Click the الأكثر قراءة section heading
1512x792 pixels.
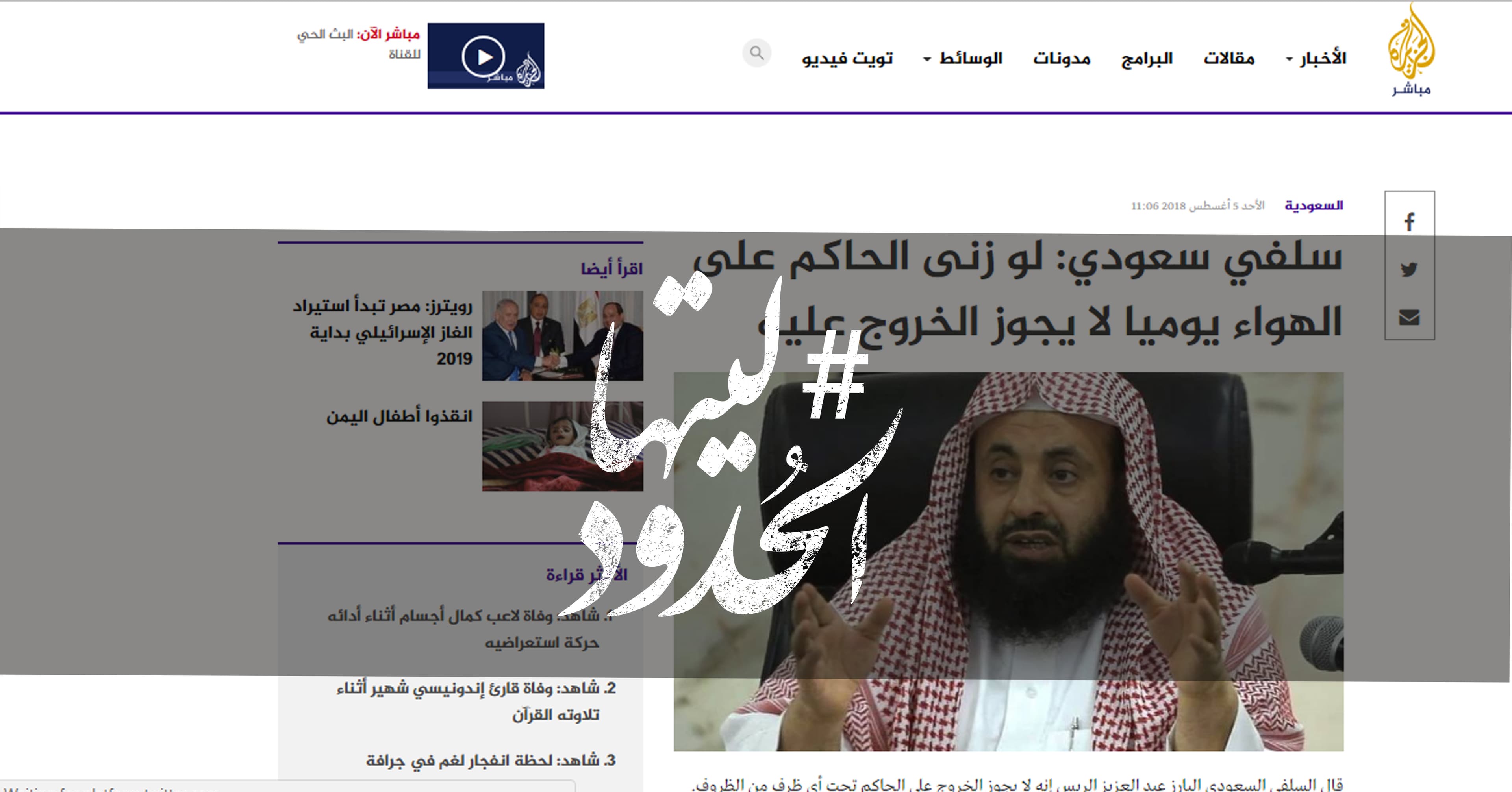tap(586, 575)
